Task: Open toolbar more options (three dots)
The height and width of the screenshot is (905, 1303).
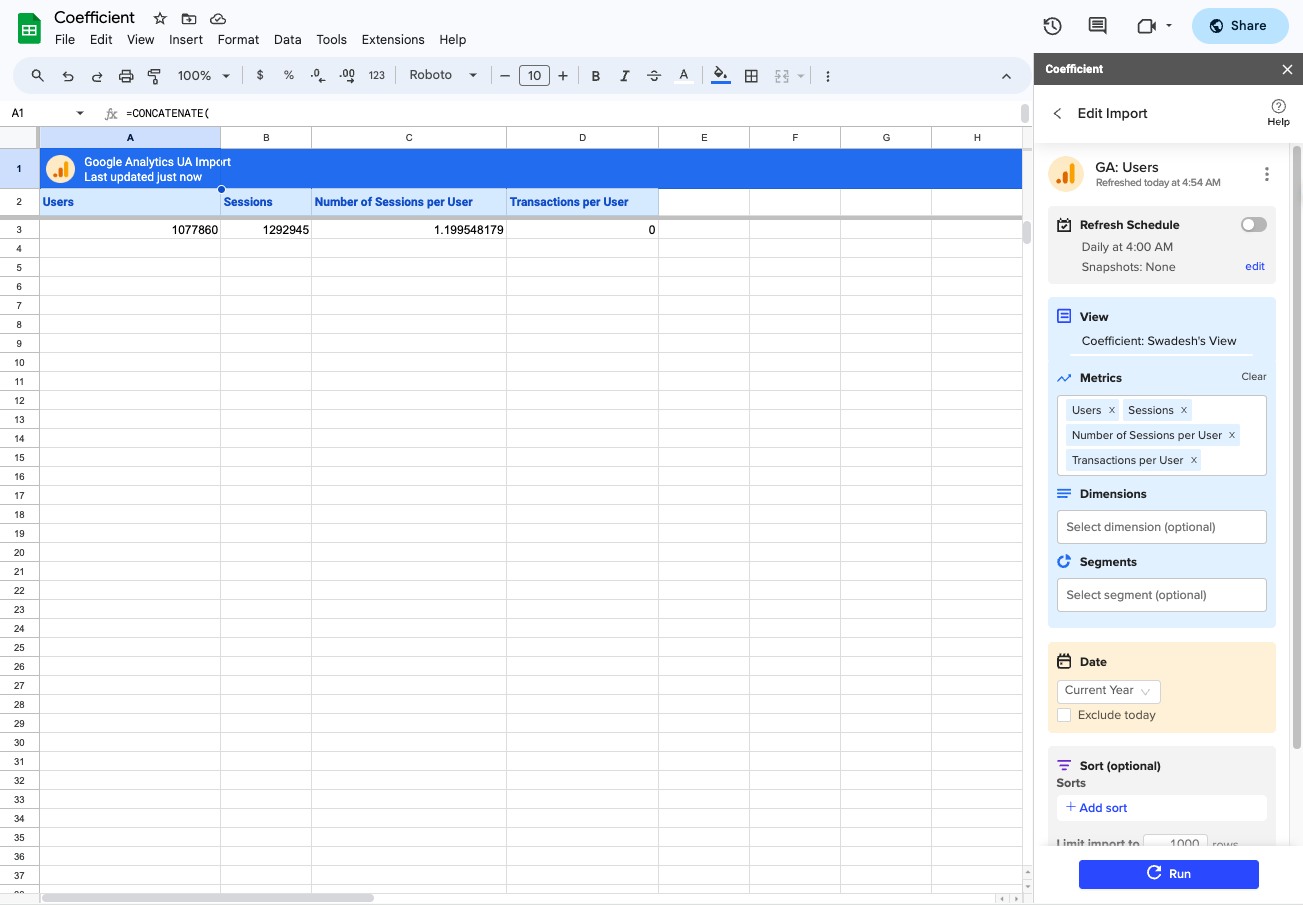Action: click(828, 76)
